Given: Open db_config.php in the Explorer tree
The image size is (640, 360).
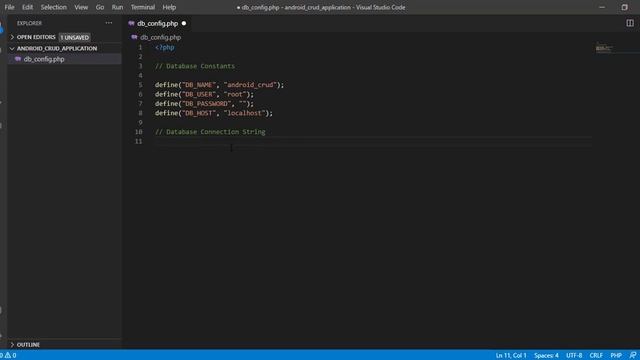Looking at the screenshot, I should click(x=65, y=59).
